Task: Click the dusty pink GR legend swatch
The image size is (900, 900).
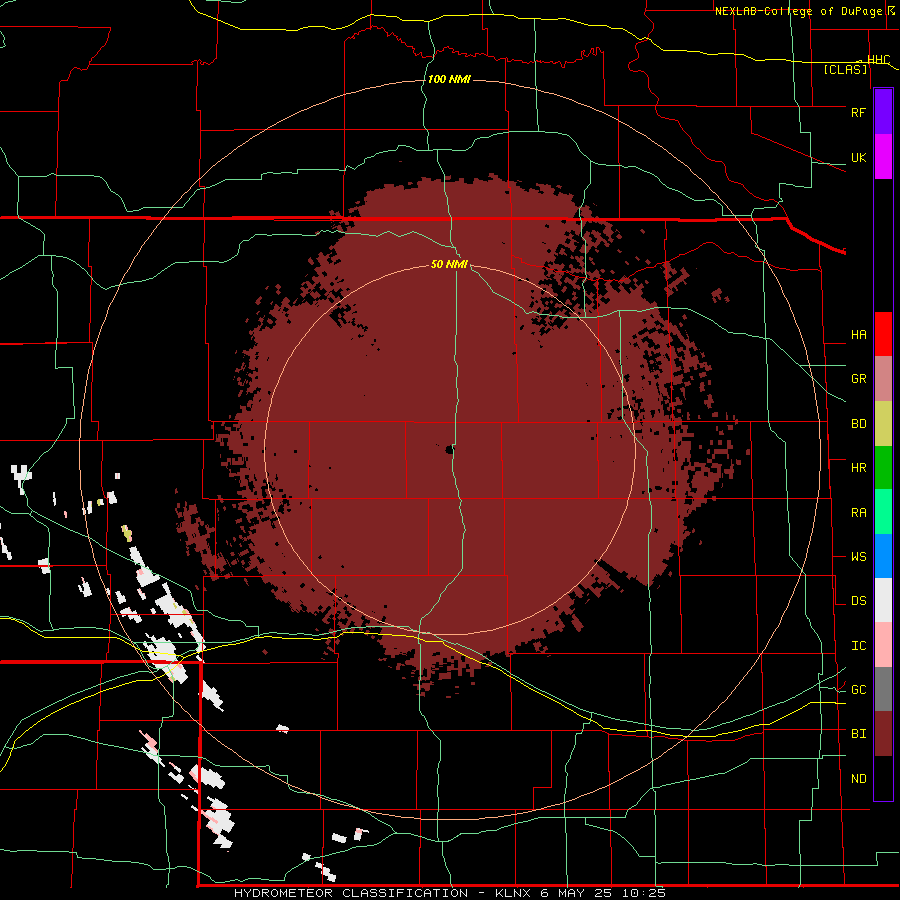Action: pos(883,379)
